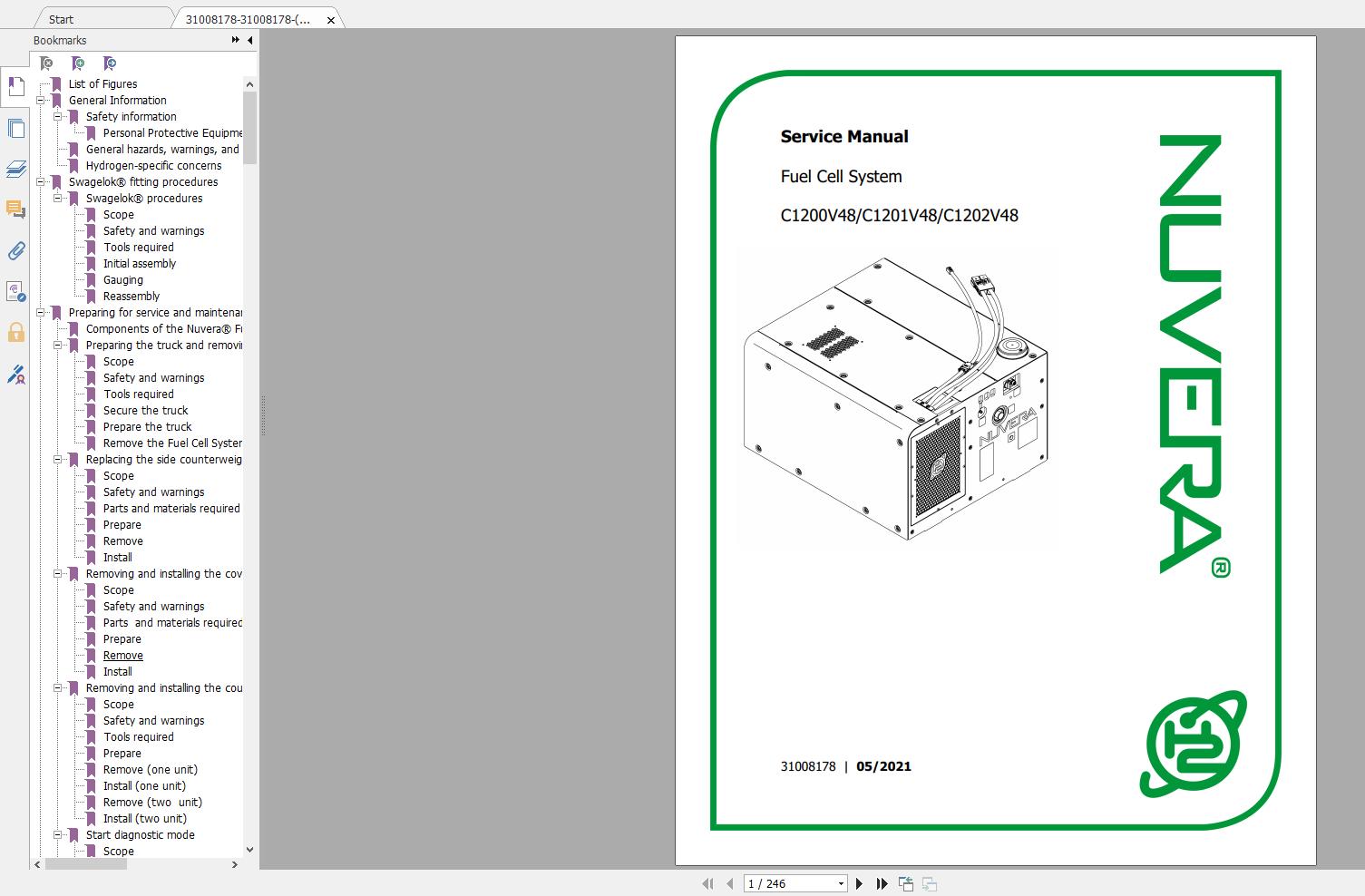Collapse the Swagelok® procedures sub-bookmark
This screenshot has width=1365, height=896.
(x=58, y=199)
